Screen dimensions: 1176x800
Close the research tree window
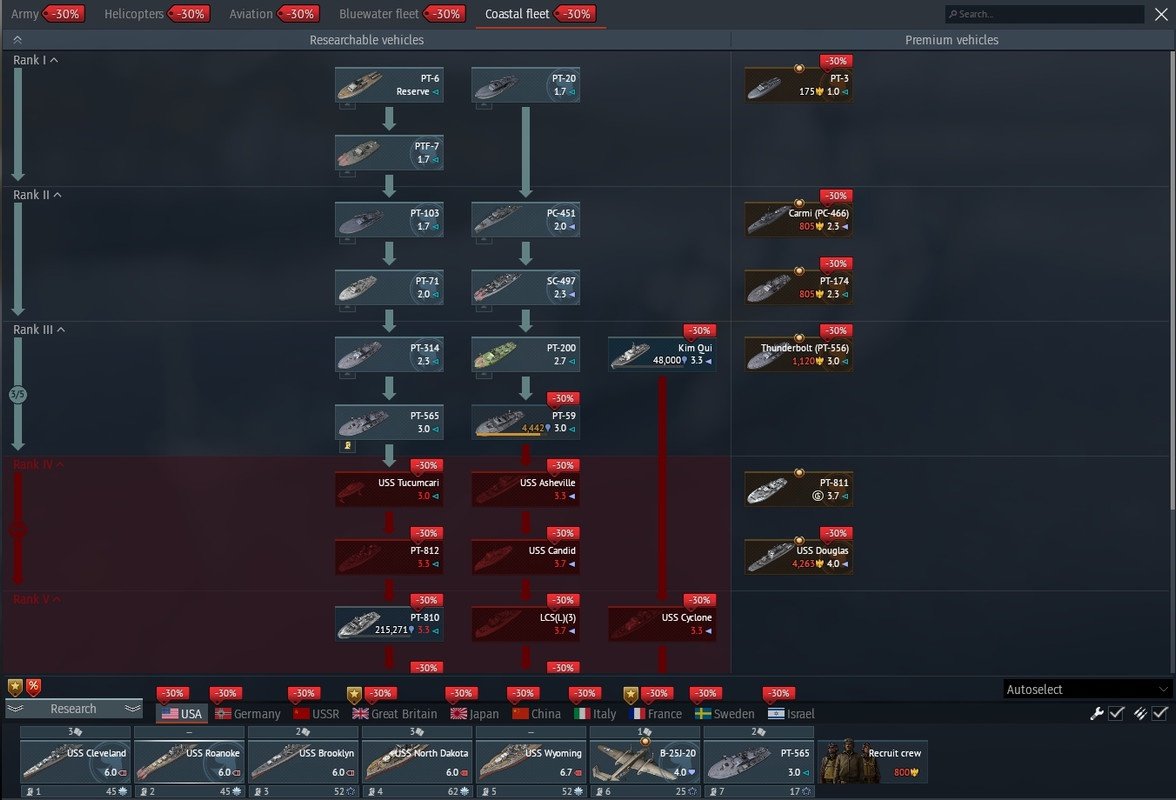pyautogui.click(x=1161, y=14)
